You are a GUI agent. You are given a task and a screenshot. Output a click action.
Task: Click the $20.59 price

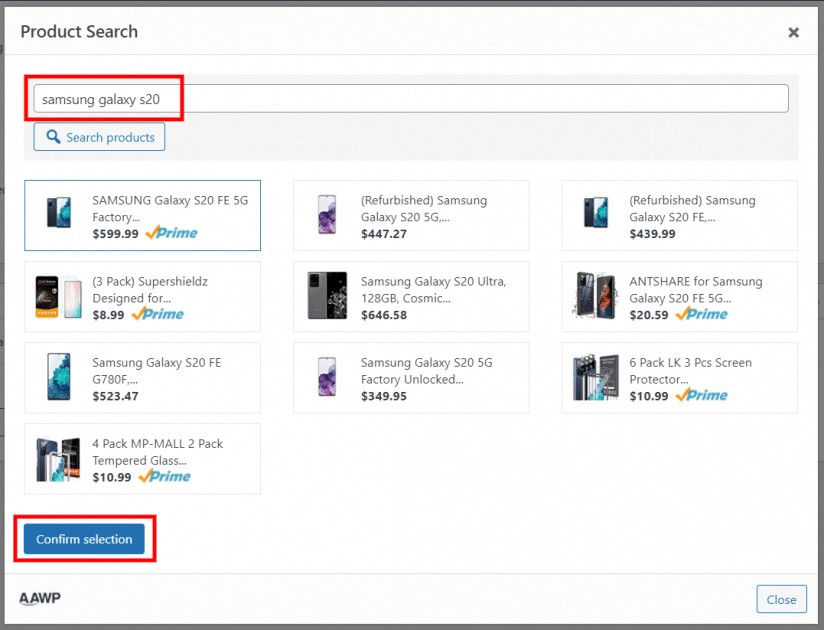click(x=649, y=315)
